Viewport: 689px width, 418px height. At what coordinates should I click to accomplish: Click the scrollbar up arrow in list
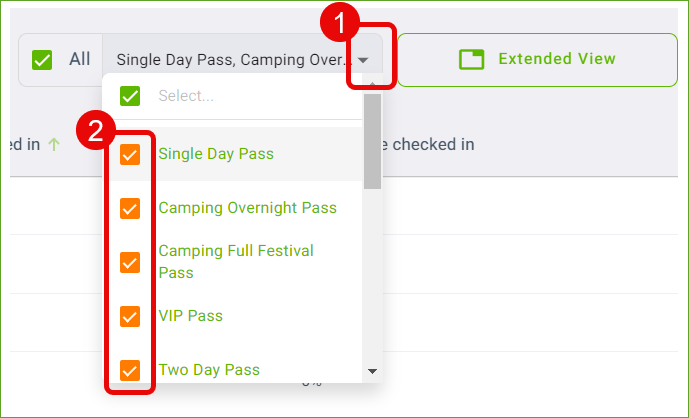coord(373,84)
